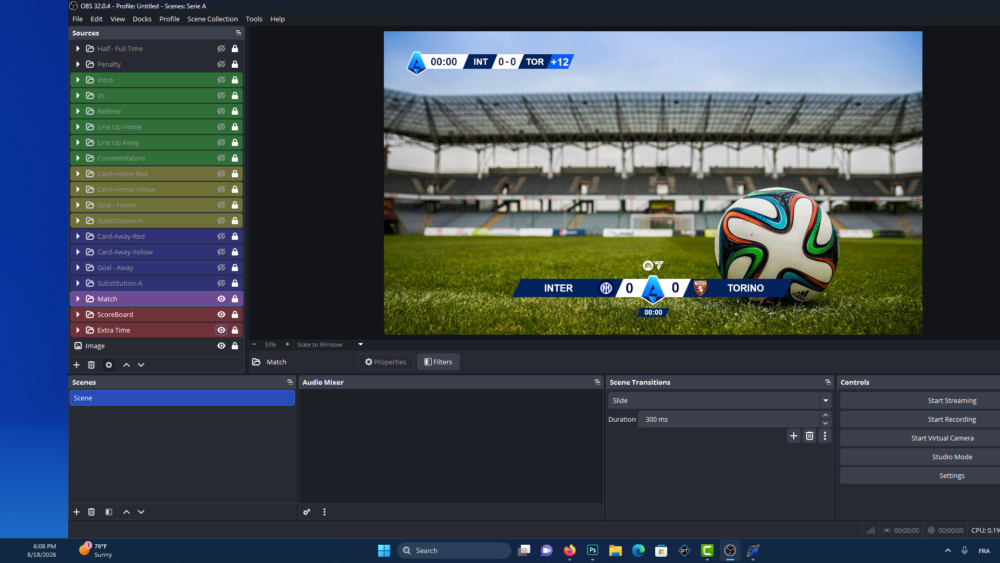Move the scene up in the Scenes toolbar

coord(126,512)
